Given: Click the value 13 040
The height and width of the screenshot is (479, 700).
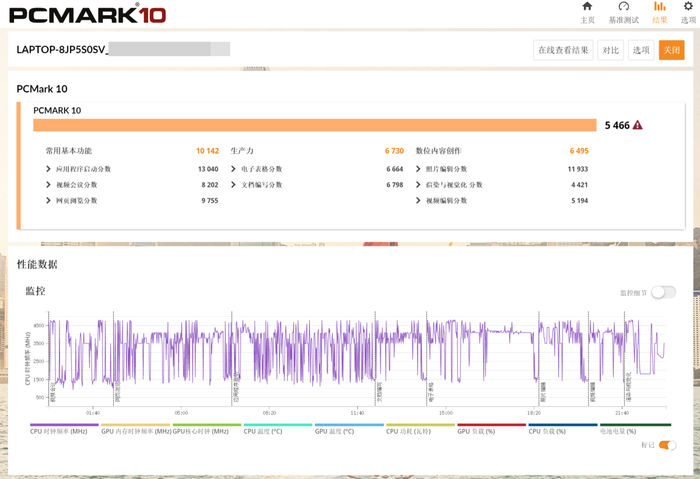Looking at the screenshot, I should click(208, 169).
